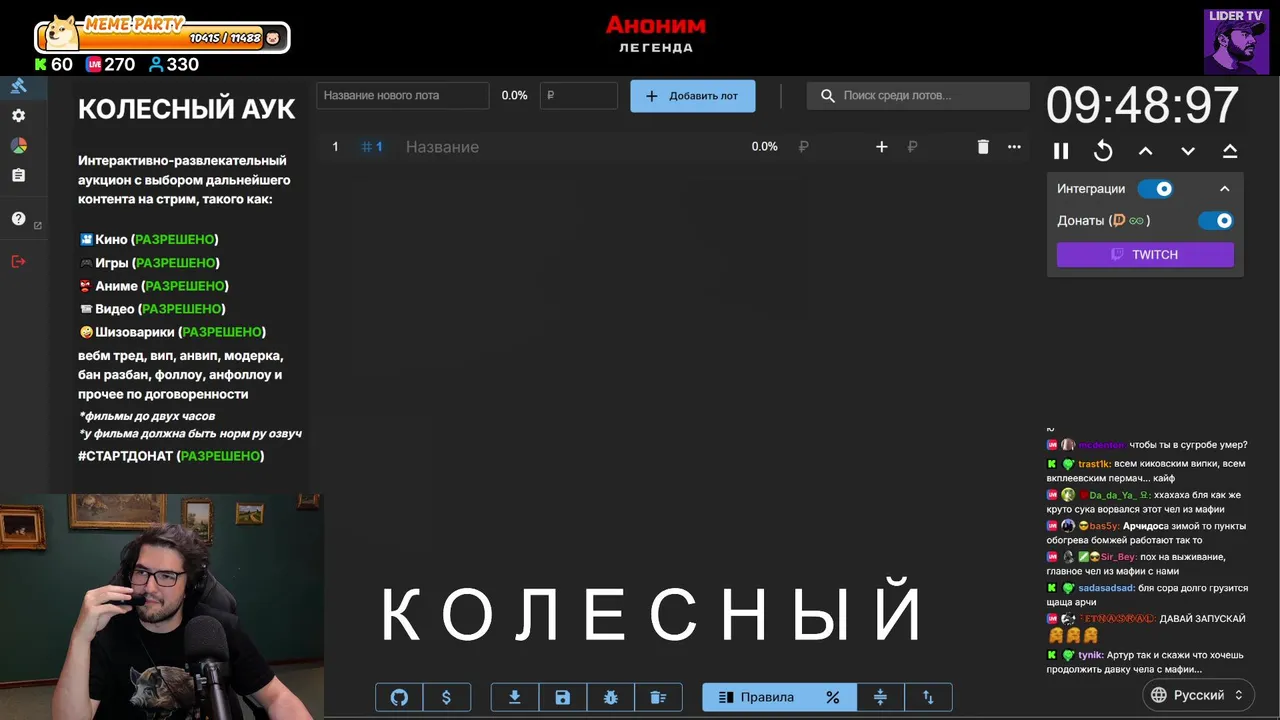Increase timer with the up chevron
This screenshot has height=720, width=1280.
(x=1146, y=151)
